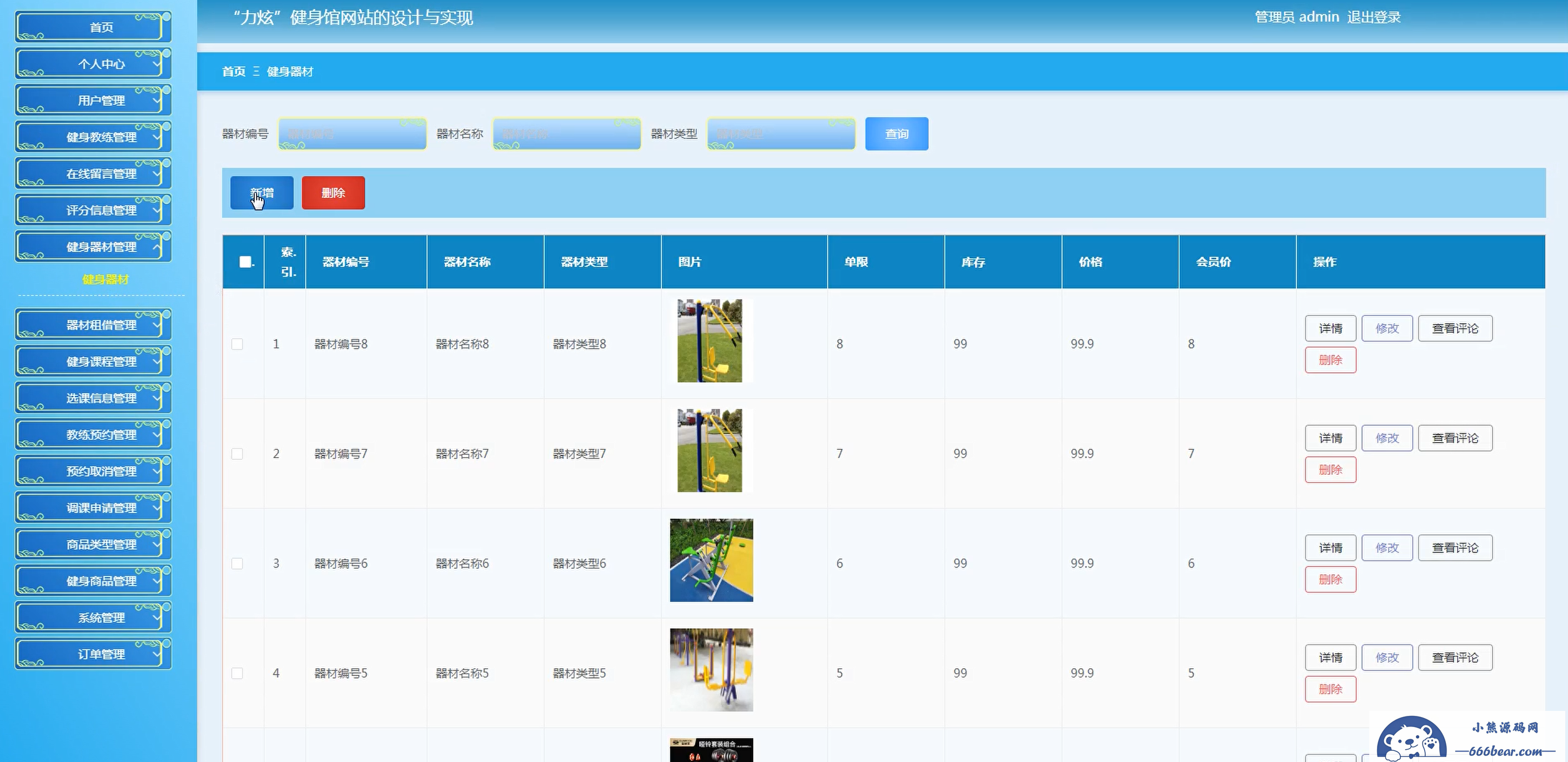Click 退出登录 link
The width and height of the screenshot is (1568, 762).
click(1374, 17)
